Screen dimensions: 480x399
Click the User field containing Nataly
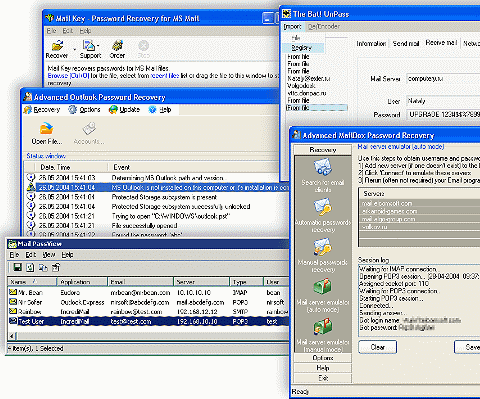click(x=443, y=101)
